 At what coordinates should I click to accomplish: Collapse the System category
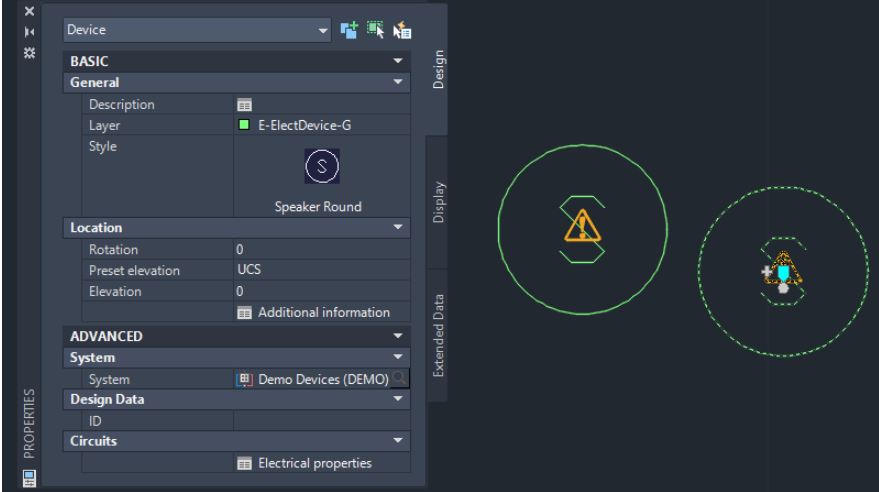click(x=397, y=357)
